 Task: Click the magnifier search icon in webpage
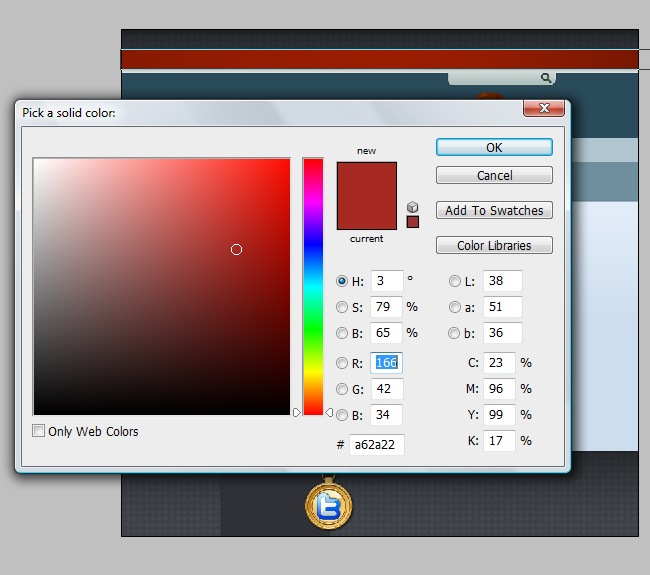[546, 78]
